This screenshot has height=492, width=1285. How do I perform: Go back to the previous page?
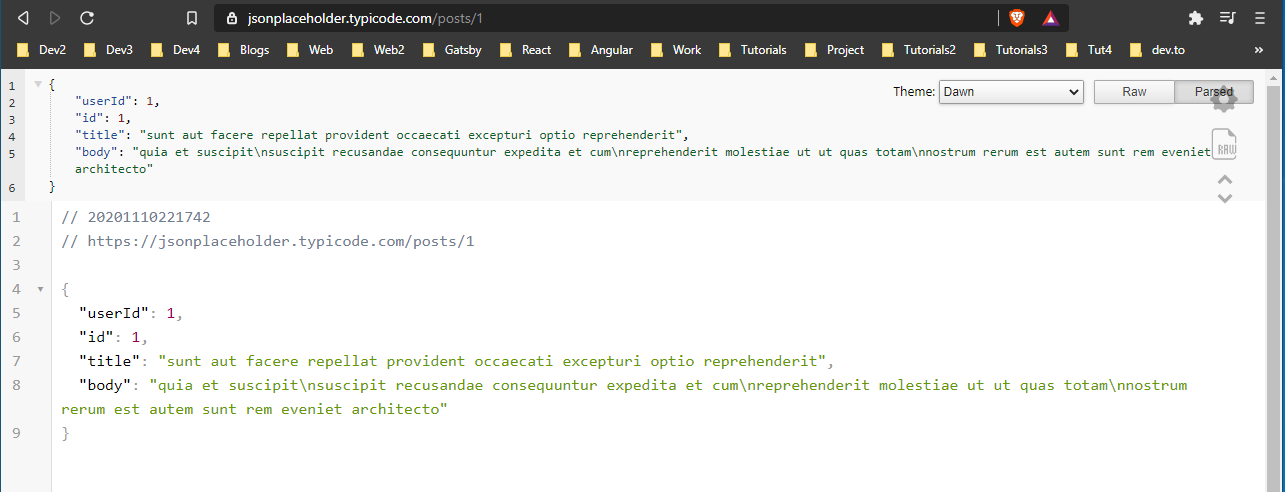pos(24,18)
